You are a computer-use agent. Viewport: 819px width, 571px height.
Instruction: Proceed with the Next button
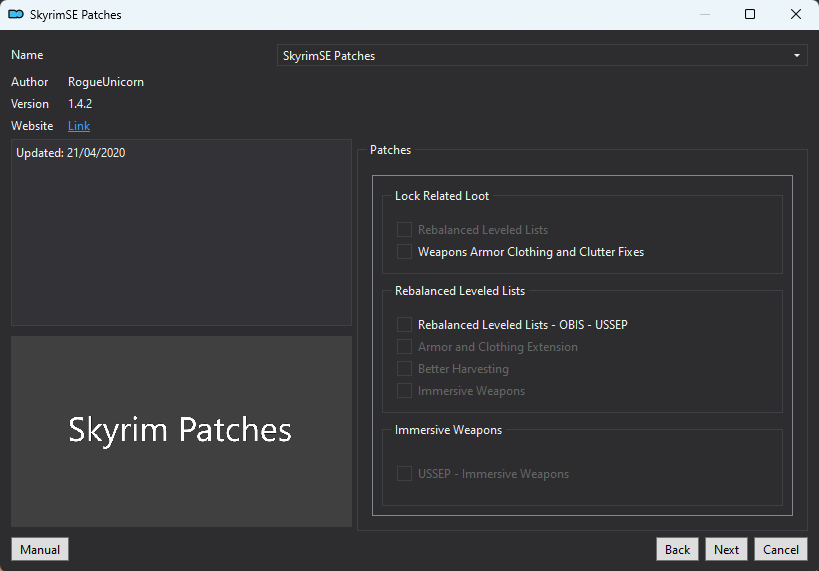pos(726,549)
